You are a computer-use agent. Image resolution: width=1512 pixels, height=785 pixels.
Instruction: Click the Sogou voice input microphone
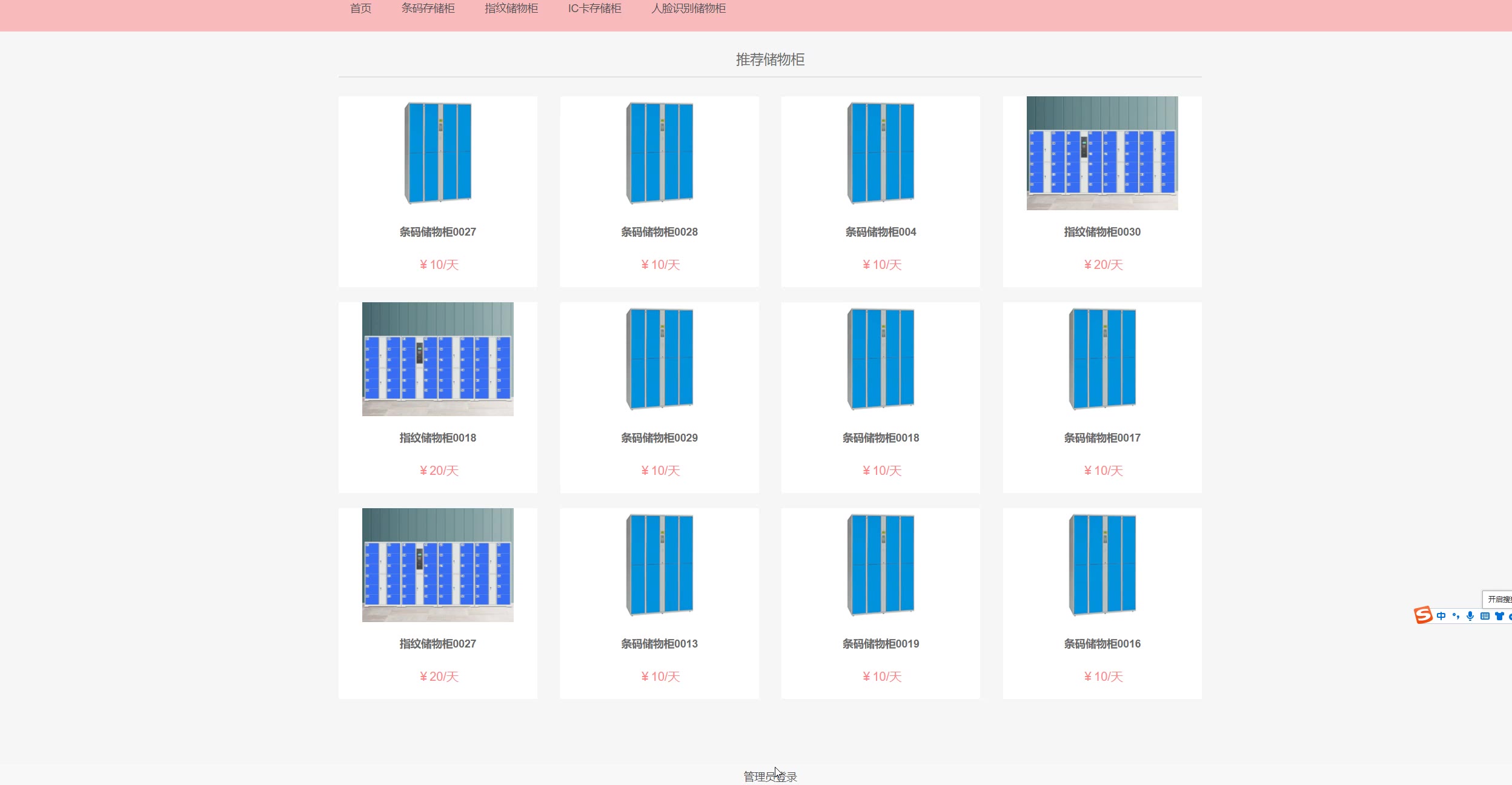(x=1470, y=616)
